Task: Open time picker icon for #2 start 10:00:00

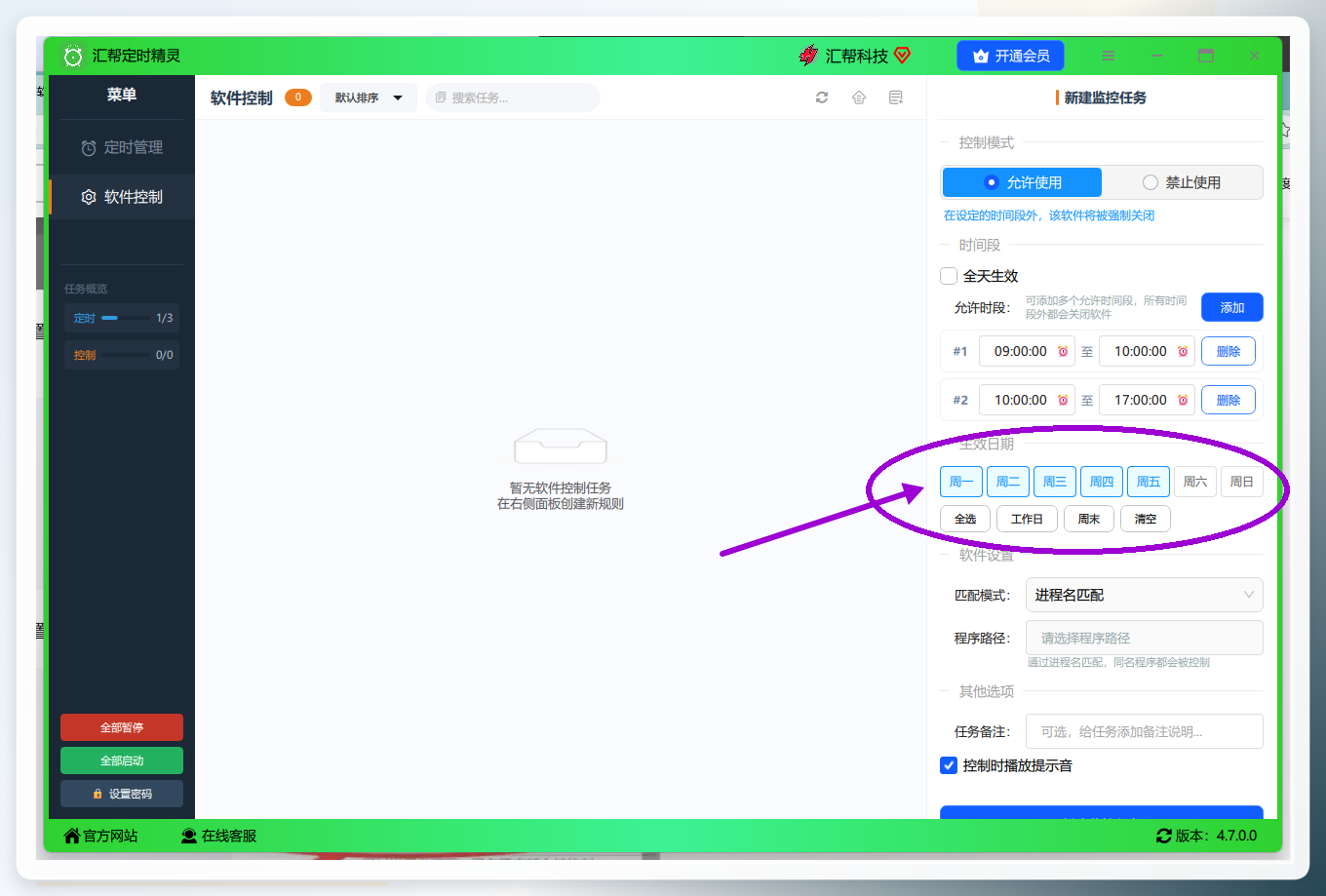Action: (x=1063, y=400)
